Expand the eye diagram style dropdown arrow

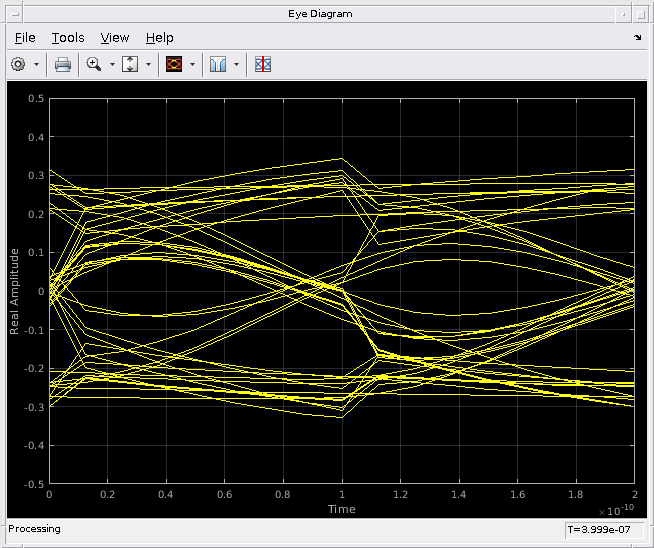(192, 64)
